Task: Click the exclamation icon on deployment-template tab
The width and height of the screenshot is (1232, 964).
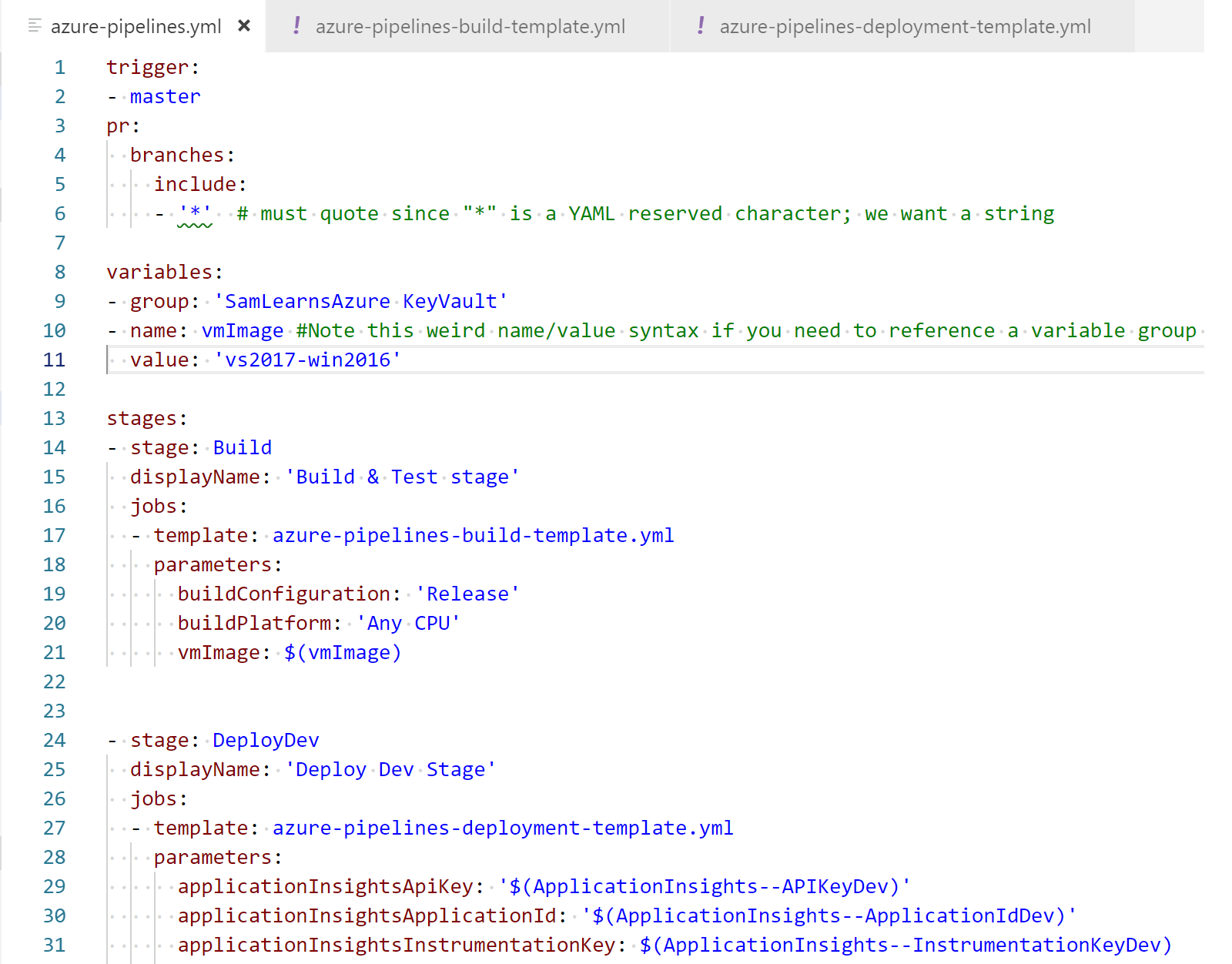Action: click(x=701, y=26)
